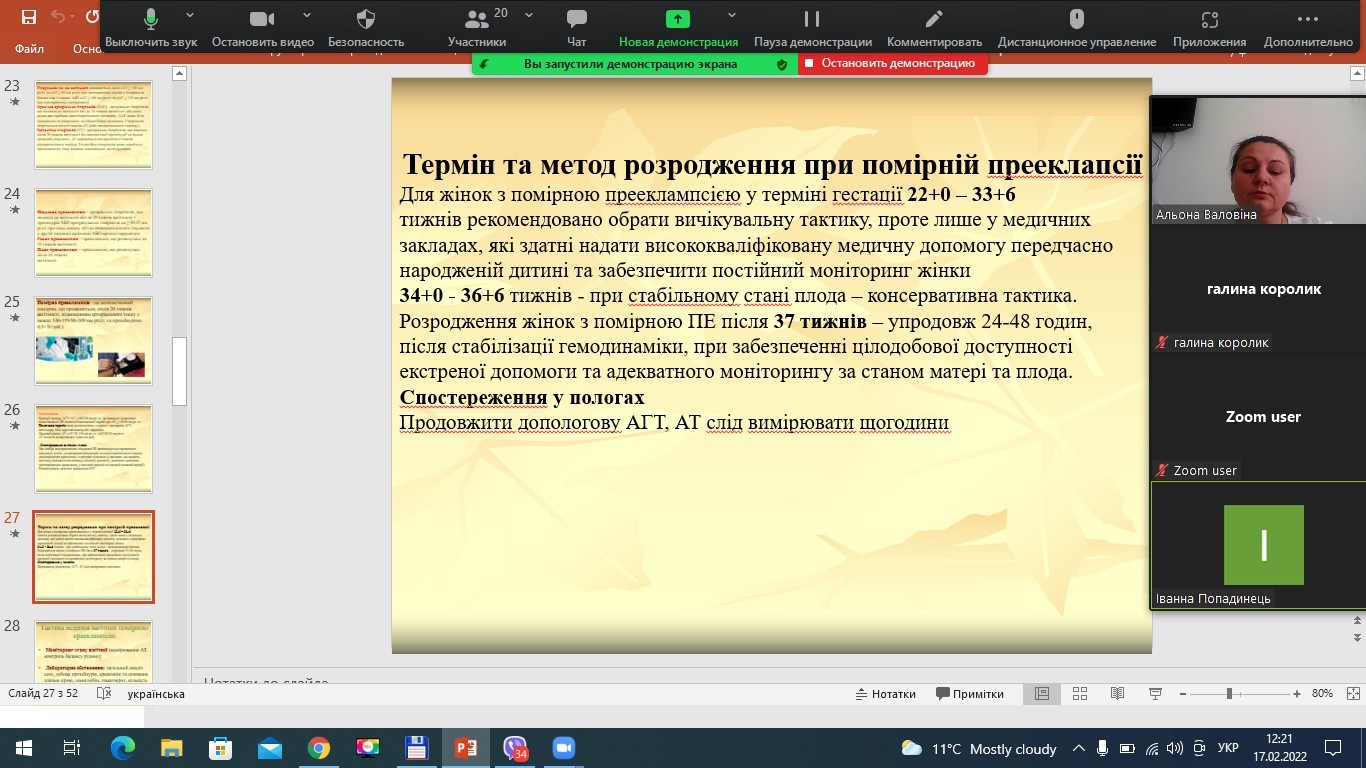Pause the screen share demonstration
Screen dimensions: 1366x768
812,20
